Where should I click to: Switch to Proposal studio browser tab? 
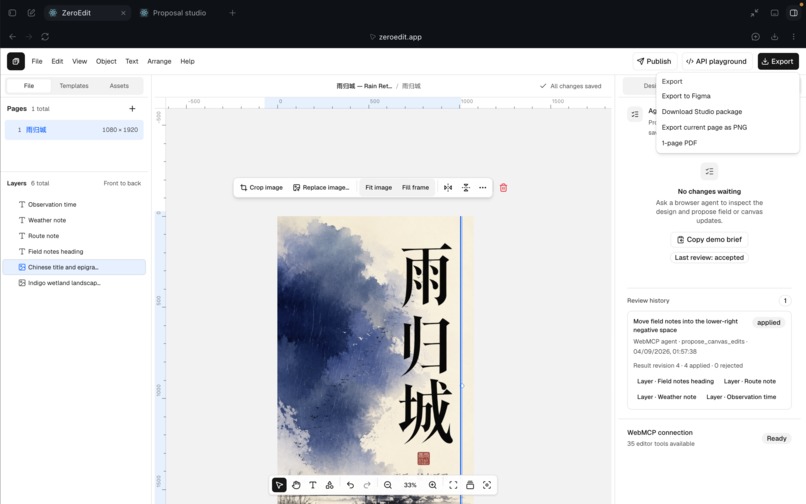[174, 13]
